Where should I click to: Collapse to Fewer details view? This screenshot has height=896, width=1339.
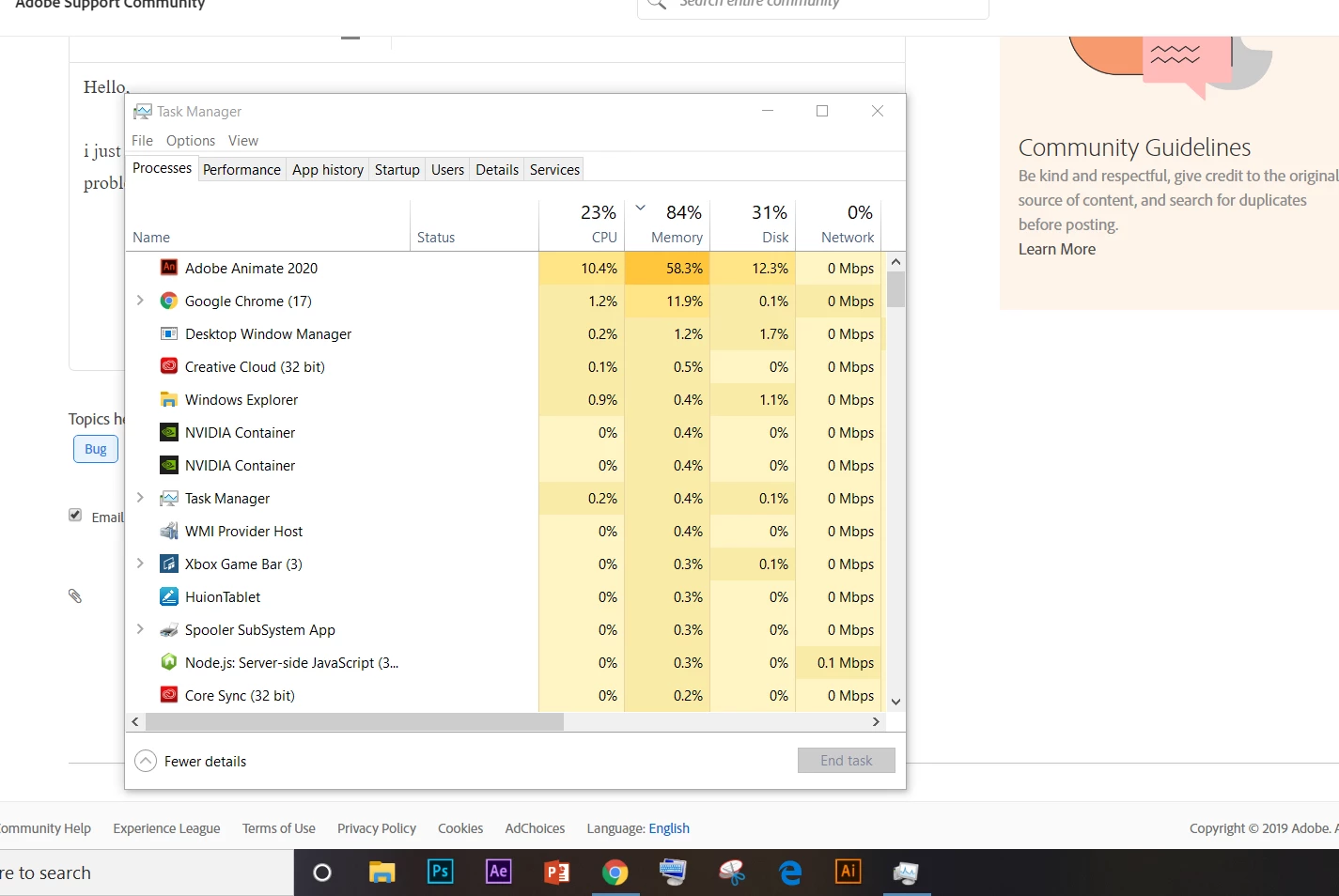point(191,761)
